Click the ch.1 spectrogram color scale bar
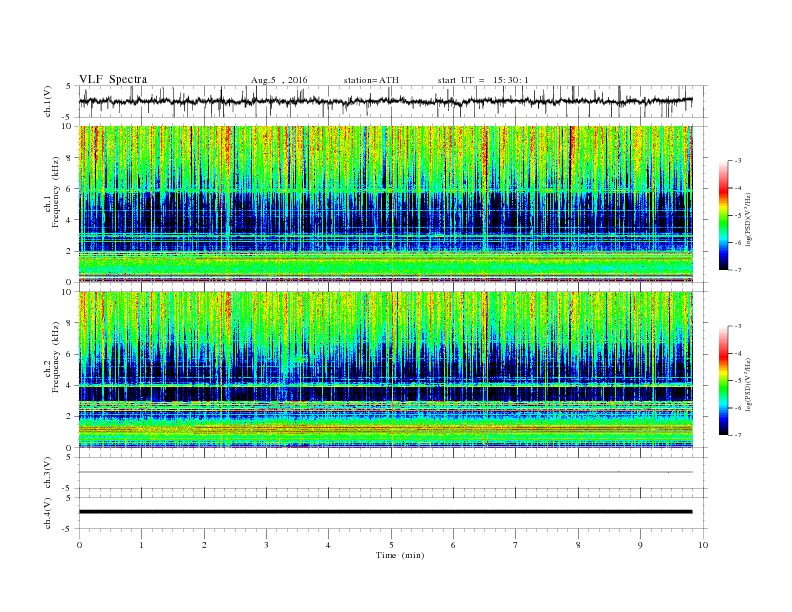 (x=723, y=215)
